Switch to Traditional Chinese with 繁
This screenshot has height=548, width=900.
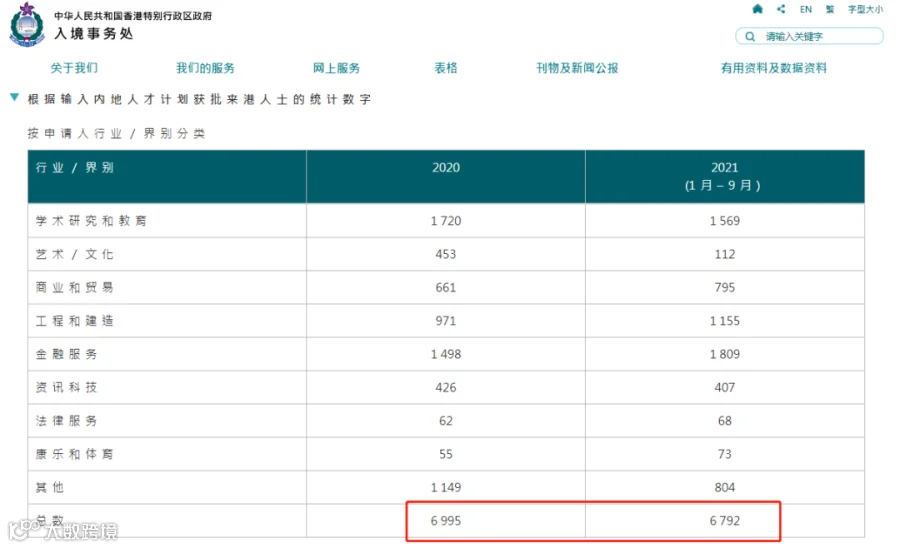click(830, 9)
